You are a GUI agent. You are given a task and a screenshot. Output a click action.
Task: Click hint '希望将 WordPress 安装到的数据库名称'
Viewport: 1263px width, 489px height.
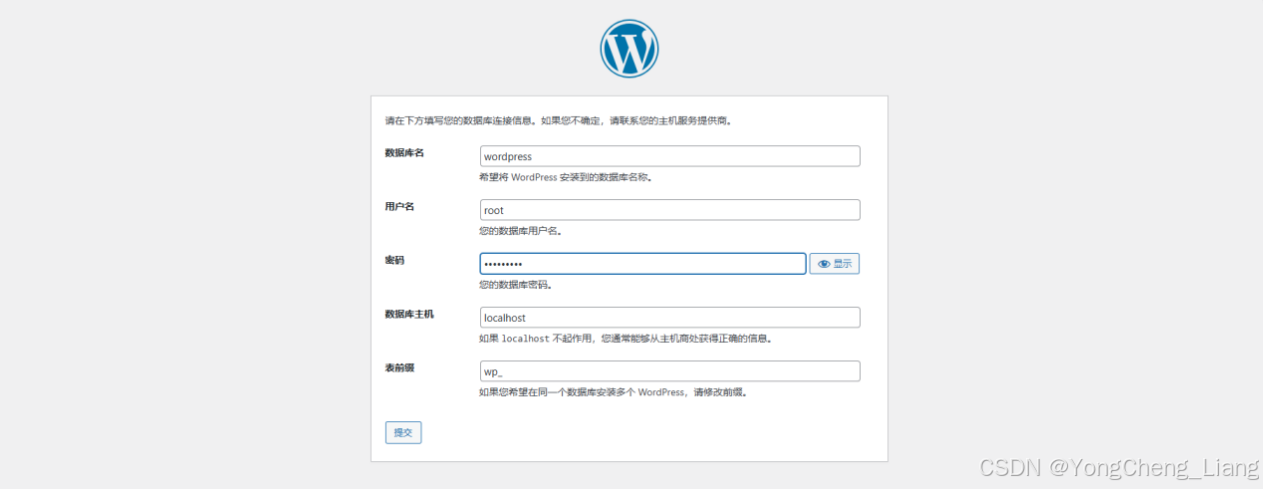click(x=567, y=177)
